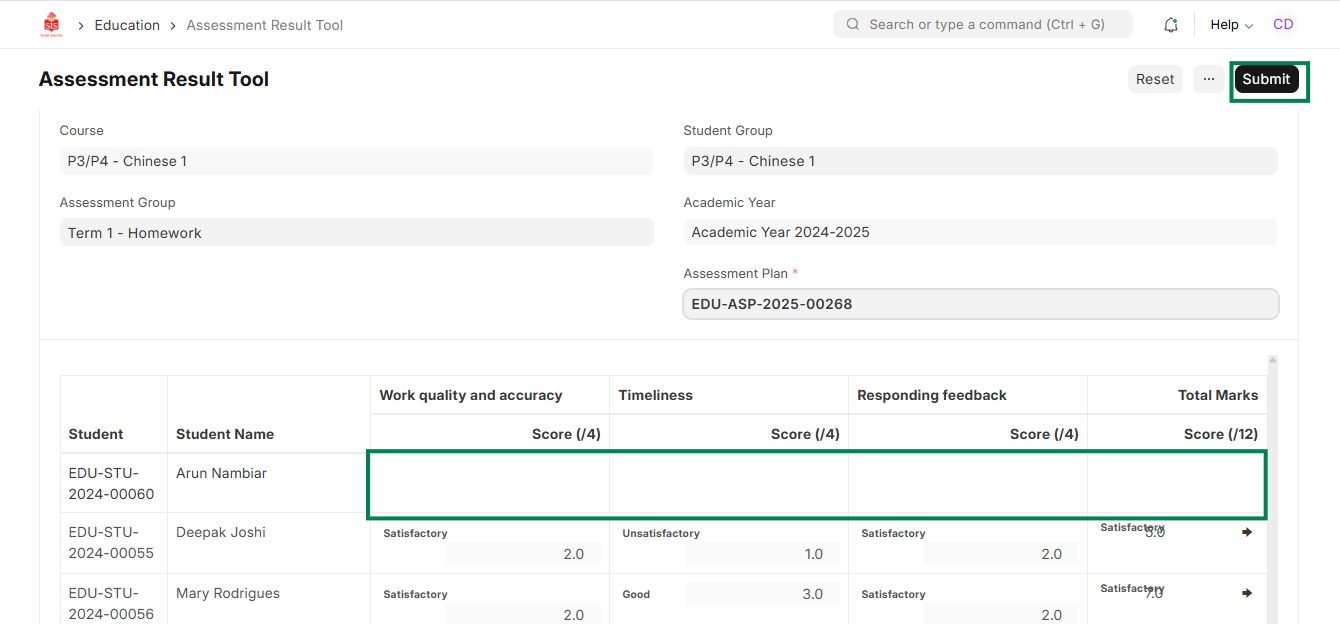Screen dimensions: 1340x624
Task: Click arrow icon in Deepak Joshi row
Action: tap(1246, 533)
